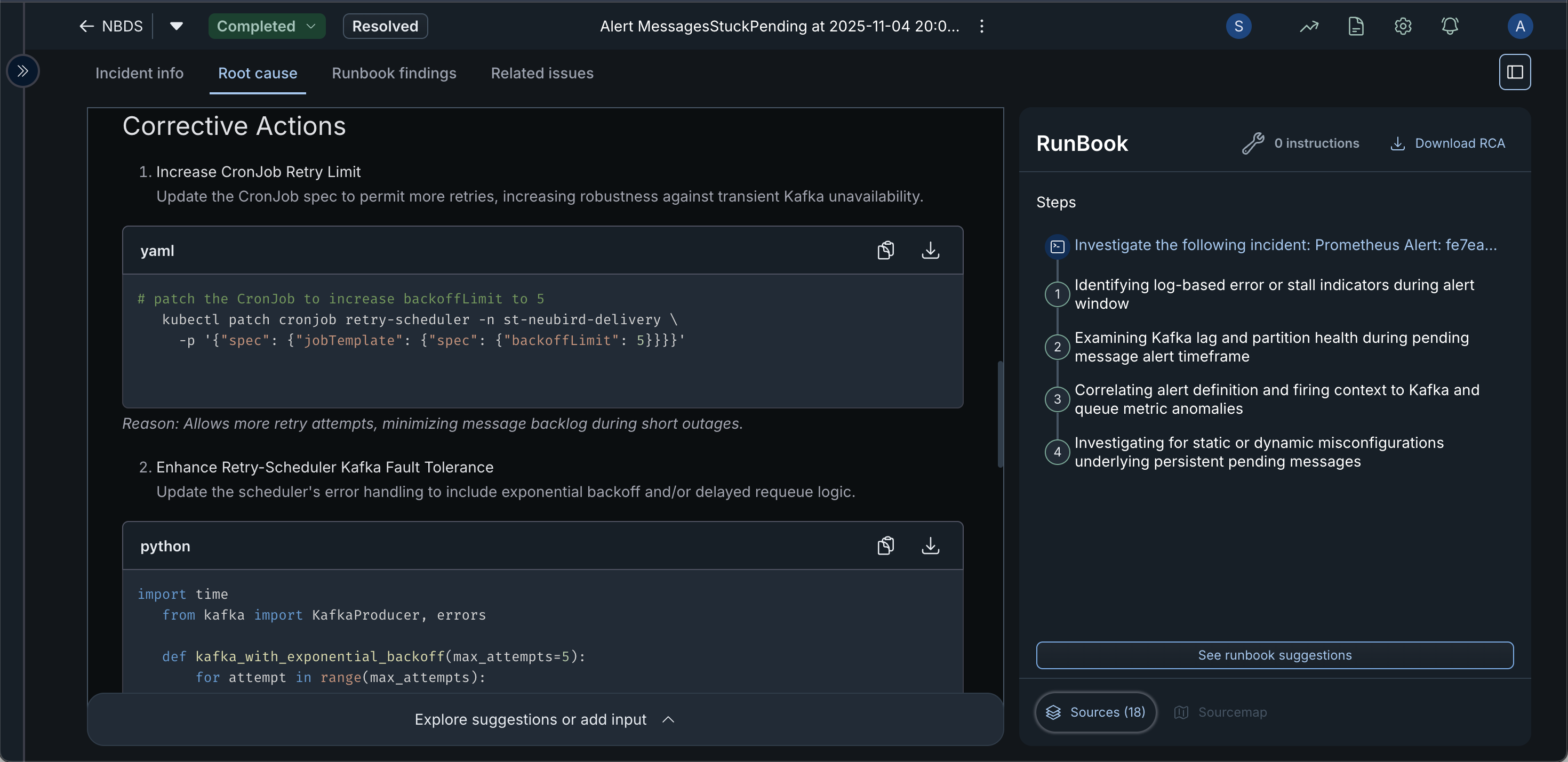This screenshot has width=1568, height=762.
Task: Copy the python code block
Action: click(886, 546)
